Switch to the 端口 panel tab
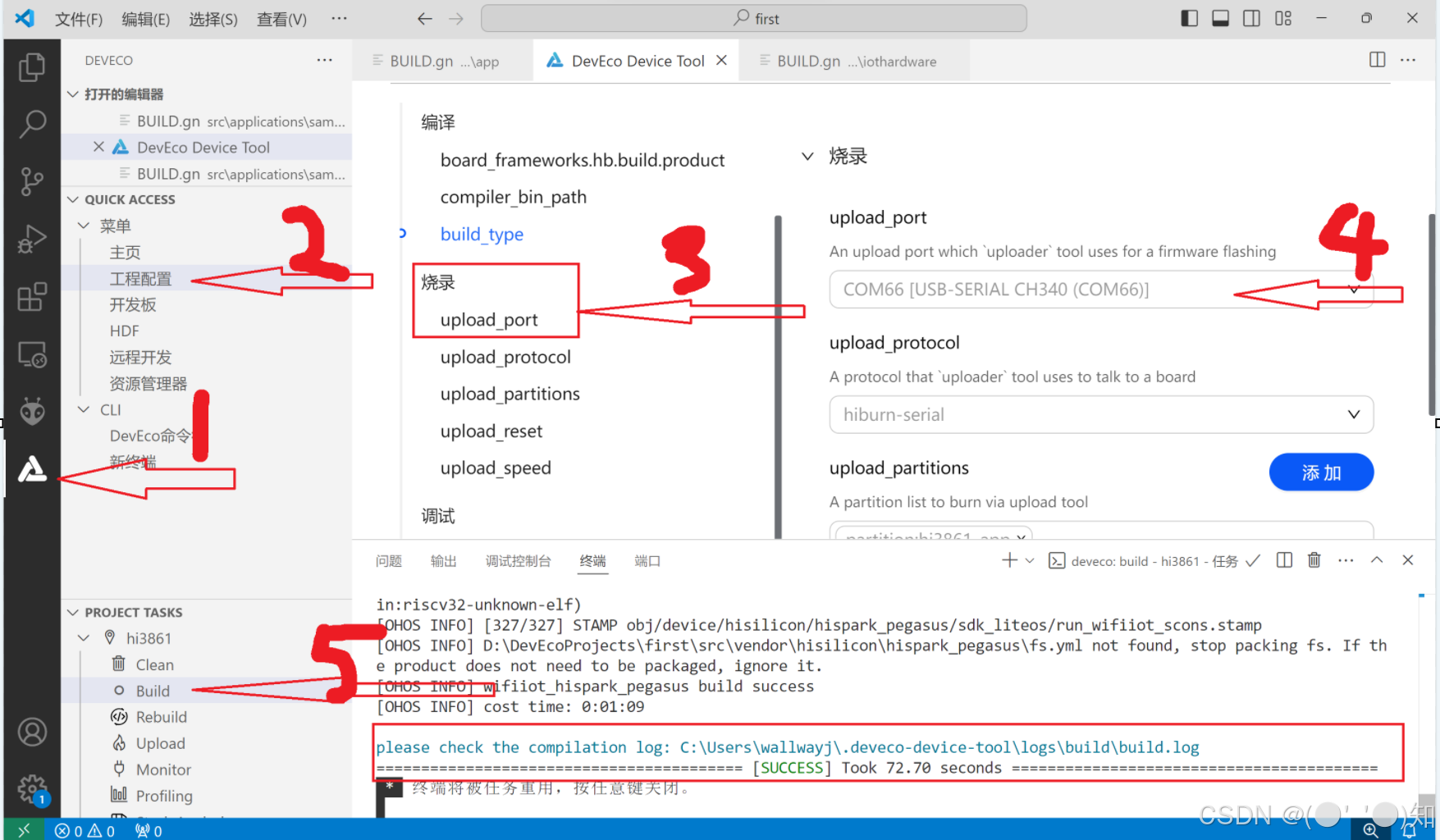This screenshot has width=1440, height=840. tap(647, 561)
